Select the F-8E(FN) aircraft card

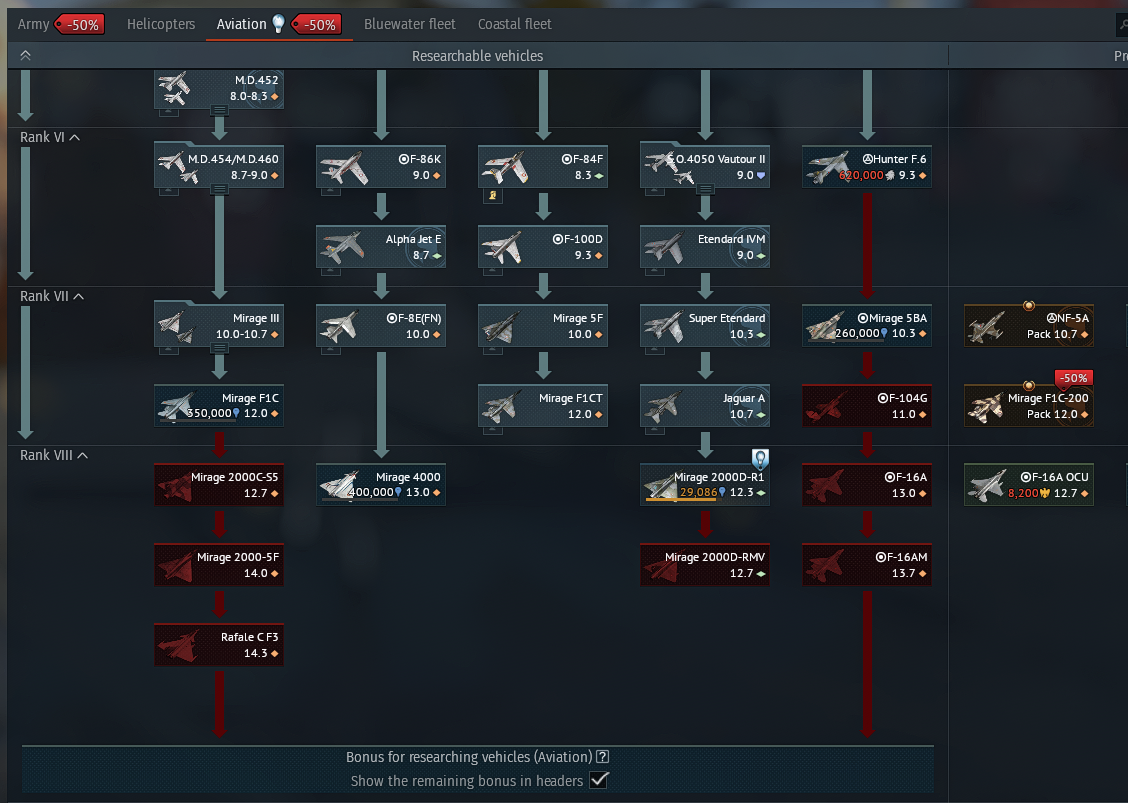(x=381, y=325)
